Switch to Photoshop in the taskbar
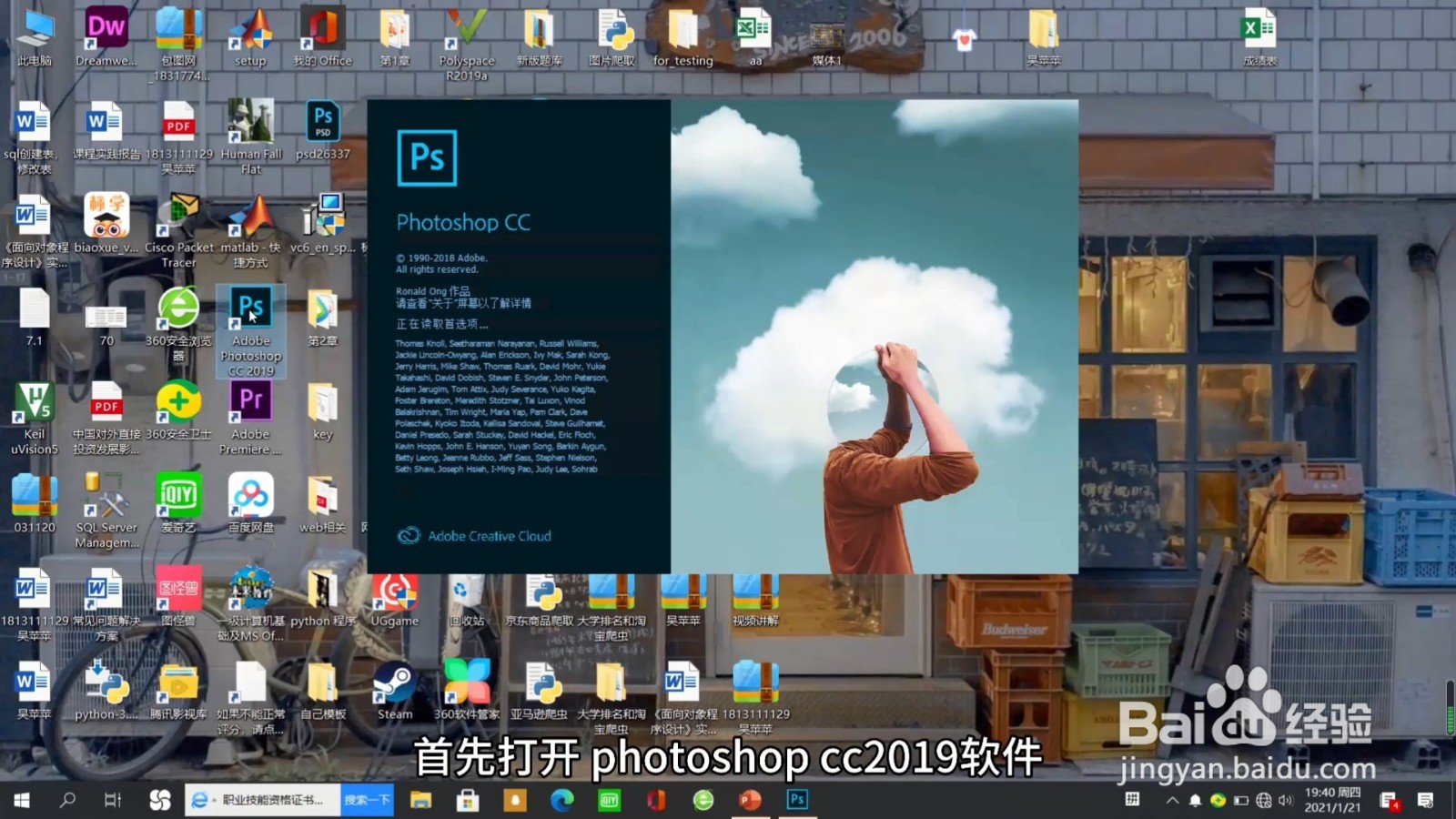The image size is (1456, 819). tap(797, 800)
